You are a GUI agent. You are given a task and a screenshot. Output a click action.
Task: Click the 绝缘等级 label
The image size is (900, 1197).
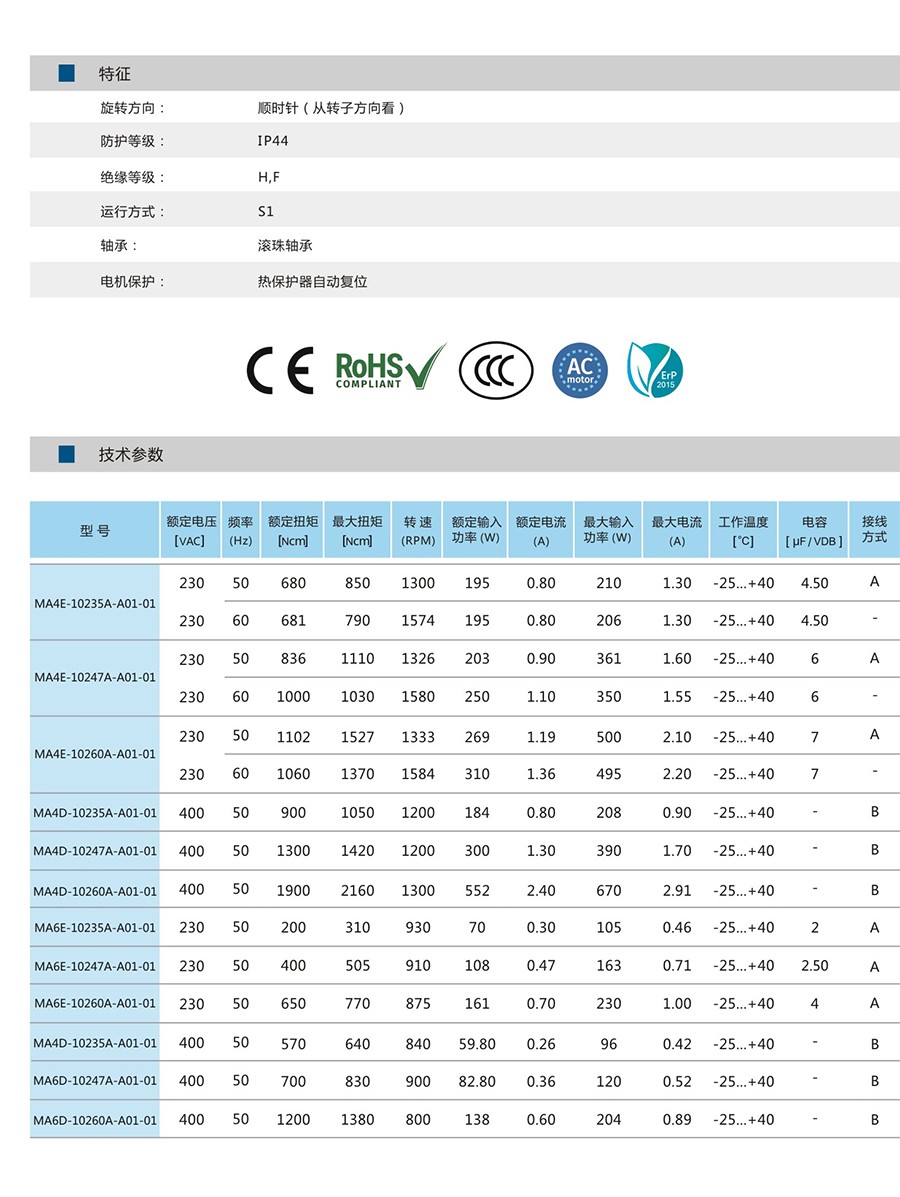133,177
